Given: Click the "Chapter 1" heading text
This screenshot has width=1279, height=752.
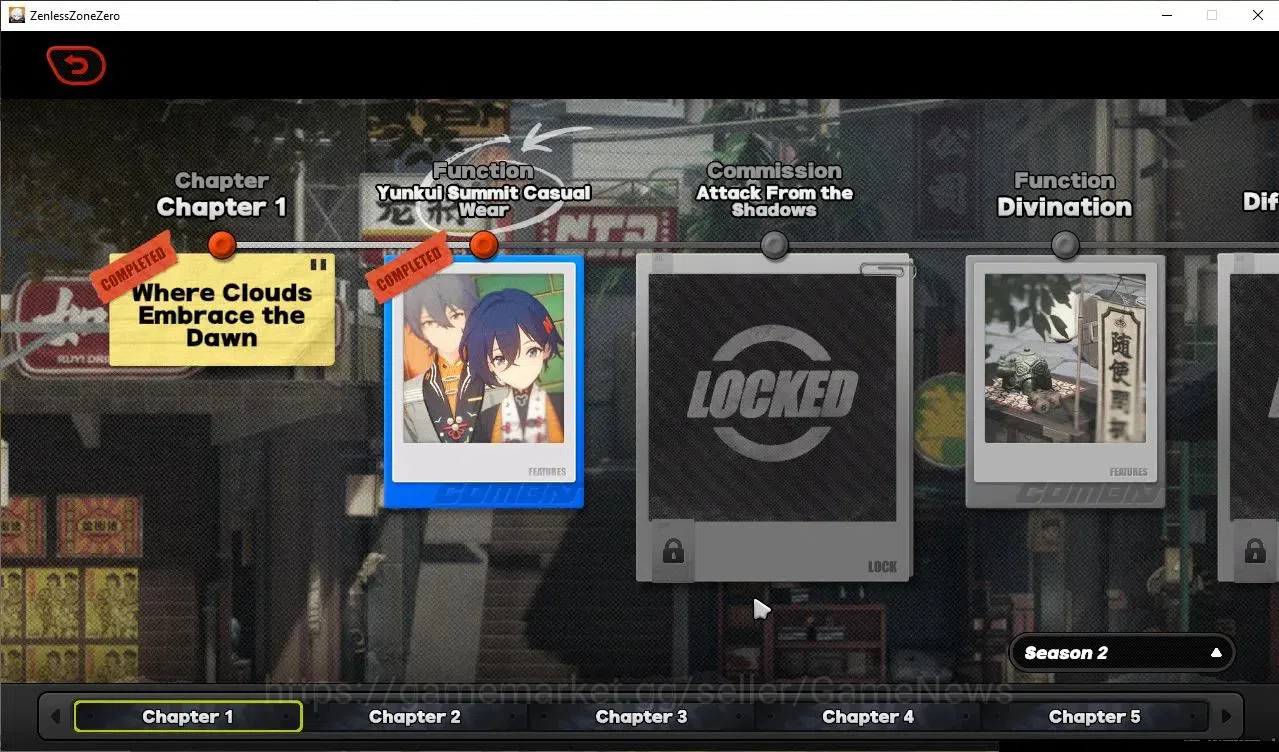Looking at the screenshot, I should click(x=221, y=207).
